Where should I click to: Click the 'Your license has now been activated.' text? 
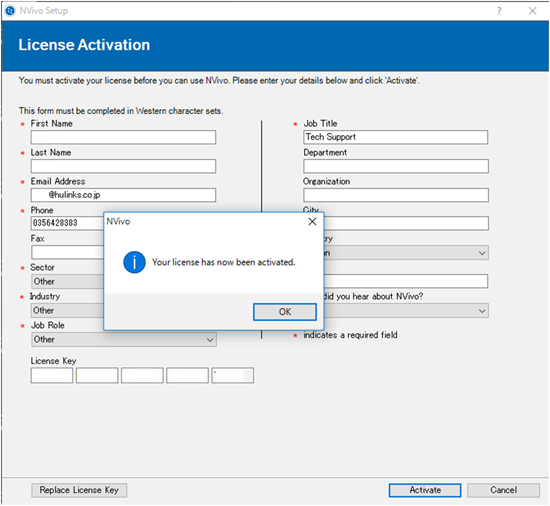point(223,262)
